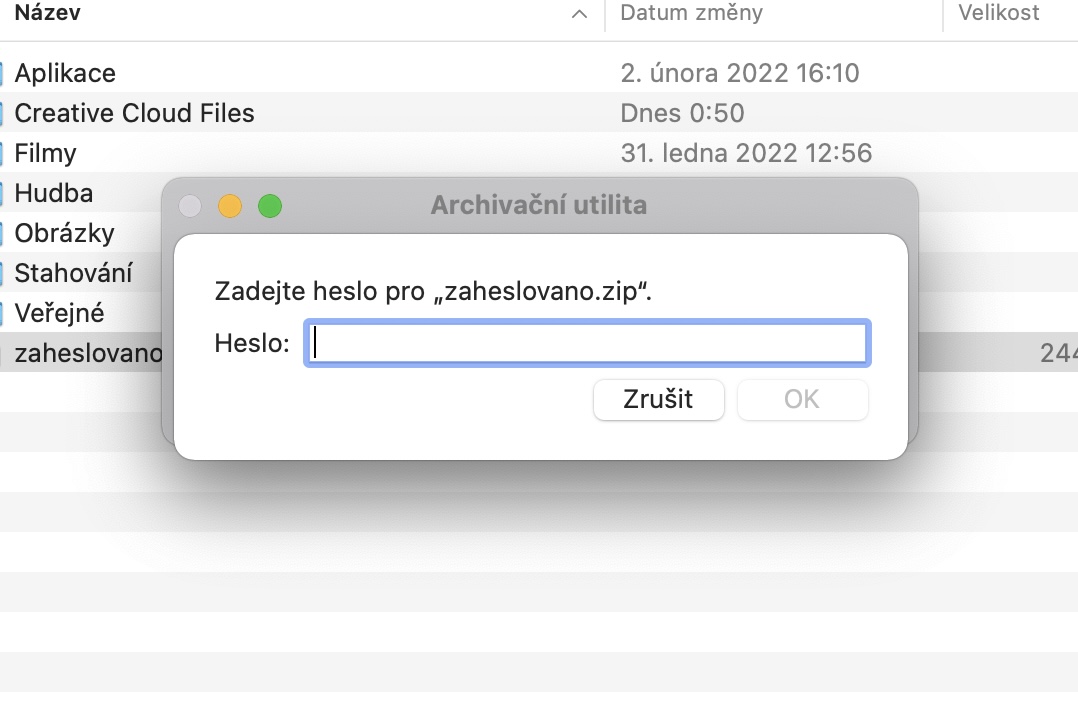
Task: Select the zaheslovano file row
Action: pyautogui.click(x=88, y=353)
